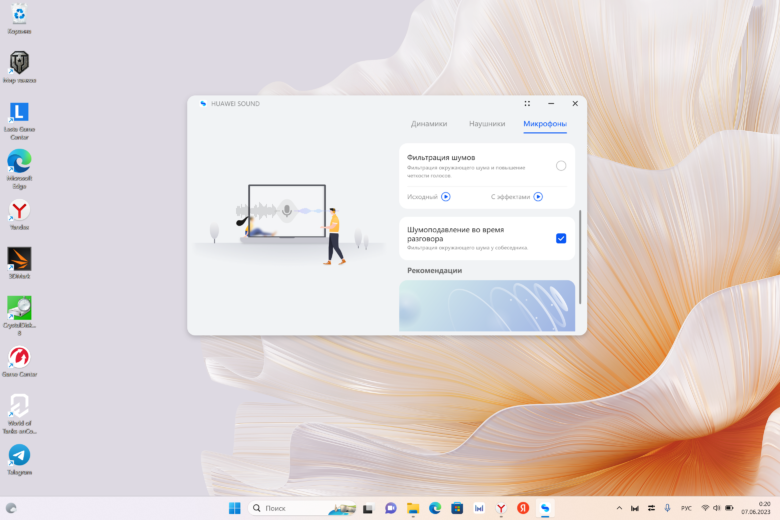
Task: Select the World of Tanks enCore desktop shortcut
Action: (19, 414)
